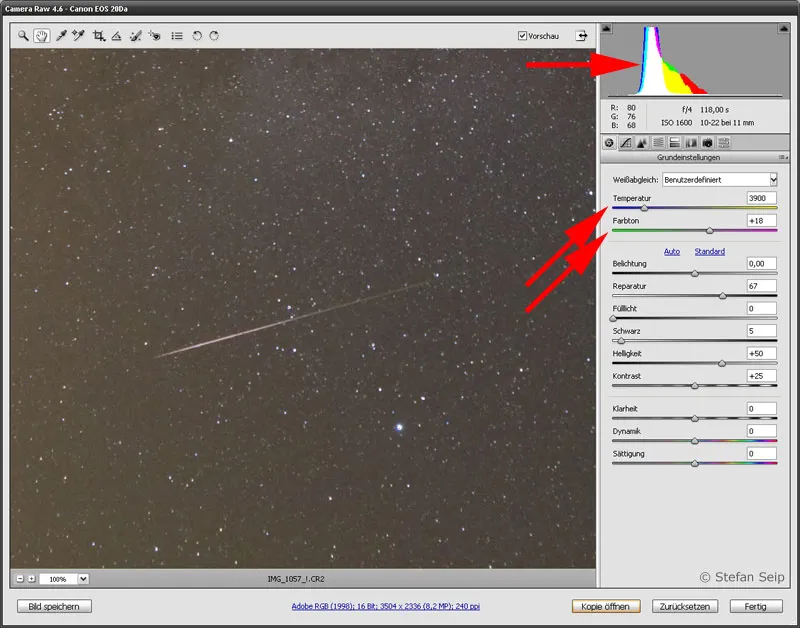Screen dimensions: 800x628
Task: Open Camera Raw preferences list icon
Action: tap(177, 36)
